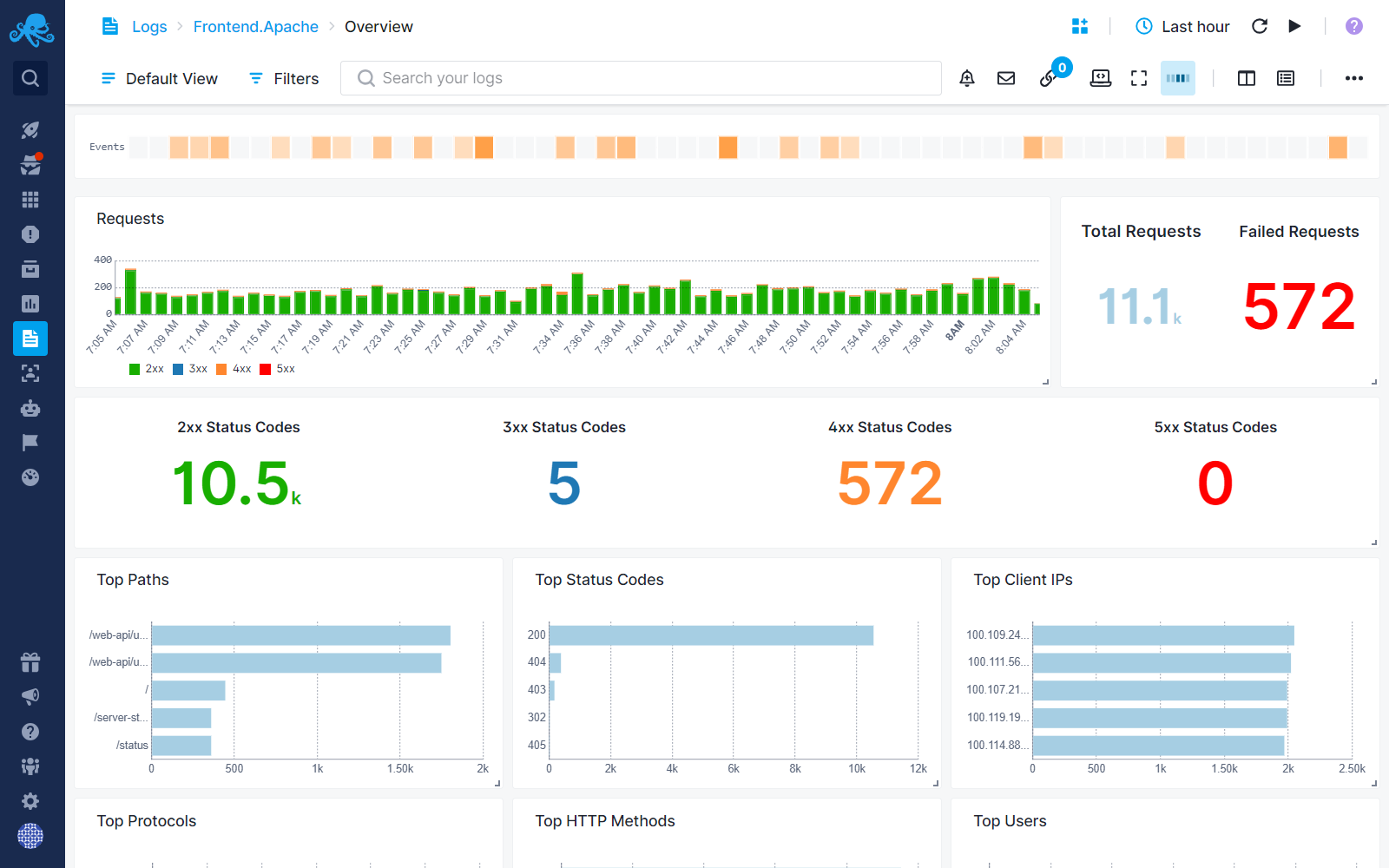Open the three-dots more options menu
This screenshot has width=1389, height=868.
pos(1354,78)
